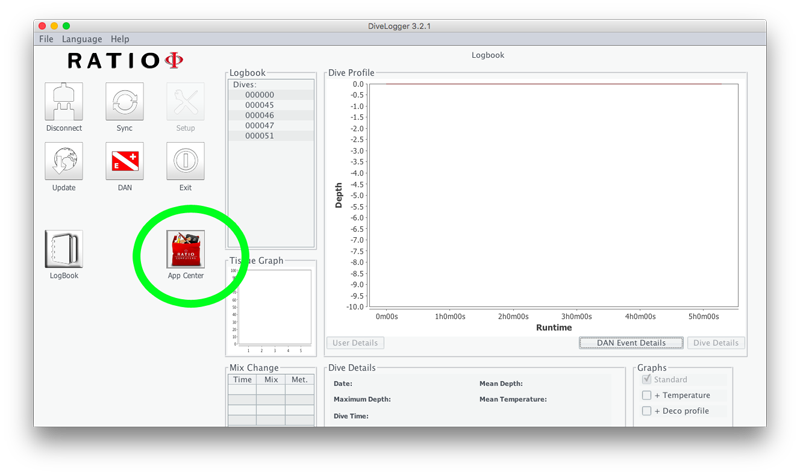The image size is (800, 475).
Task: Click inside the Dive Profile chart area
Action: (554, 195)
